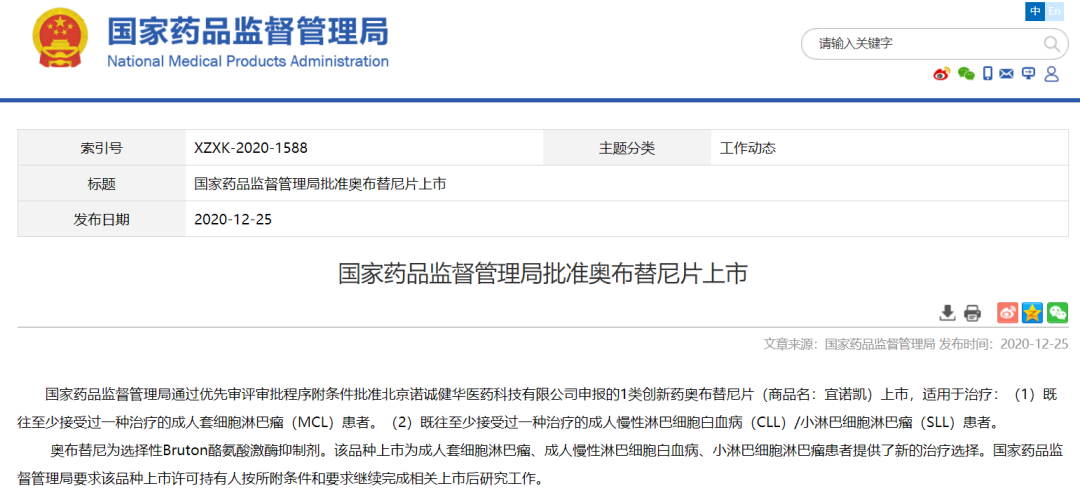
Task: Share article to Weibo red button
Action: pos(1008,313)
